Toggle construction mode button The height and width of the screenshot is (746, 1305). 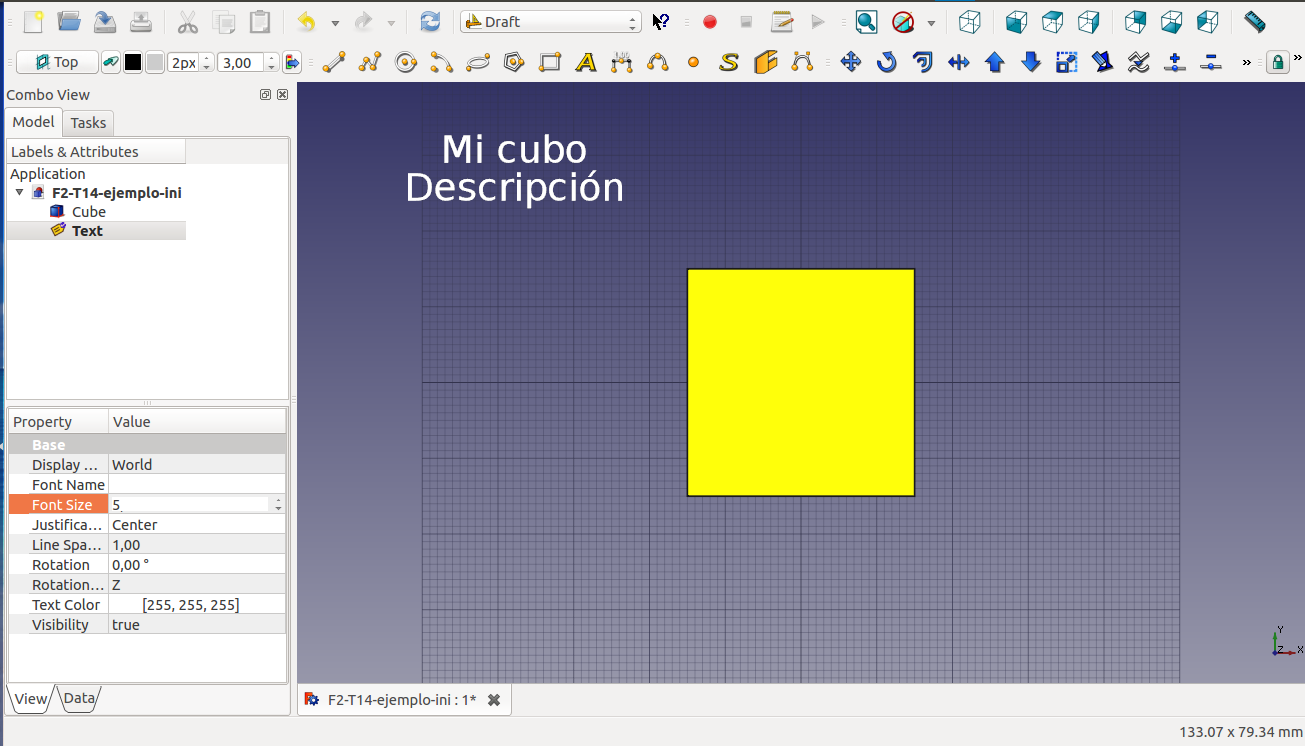click(110, 63)
